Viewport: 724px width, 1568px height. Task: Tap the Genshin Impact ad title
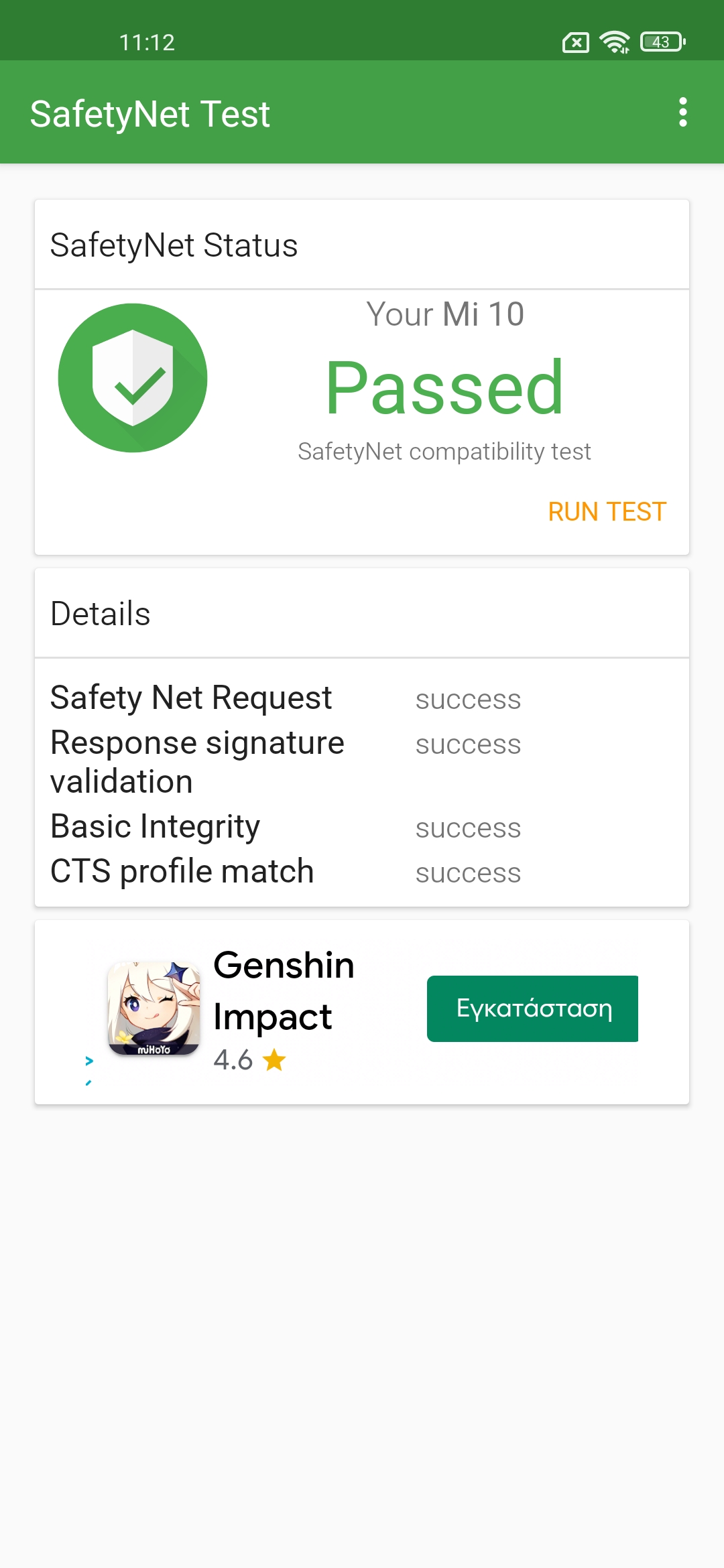coord(284,990)
